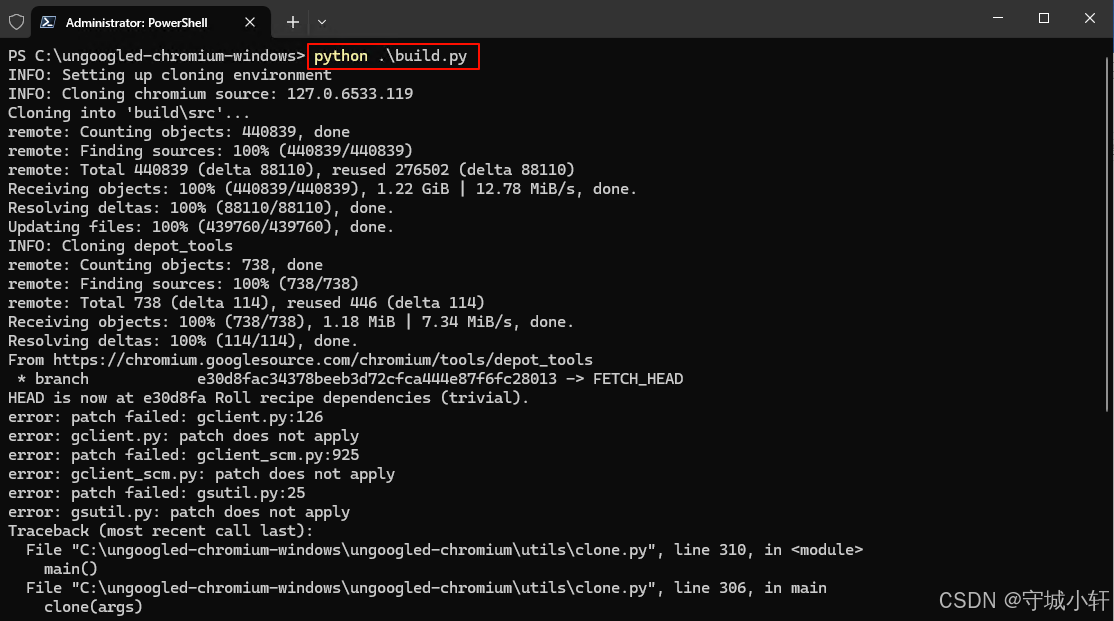This screenshot has height=621, width=1114.
Task: Click the vertical scrollbar thumb
Action: (1108, 233)
